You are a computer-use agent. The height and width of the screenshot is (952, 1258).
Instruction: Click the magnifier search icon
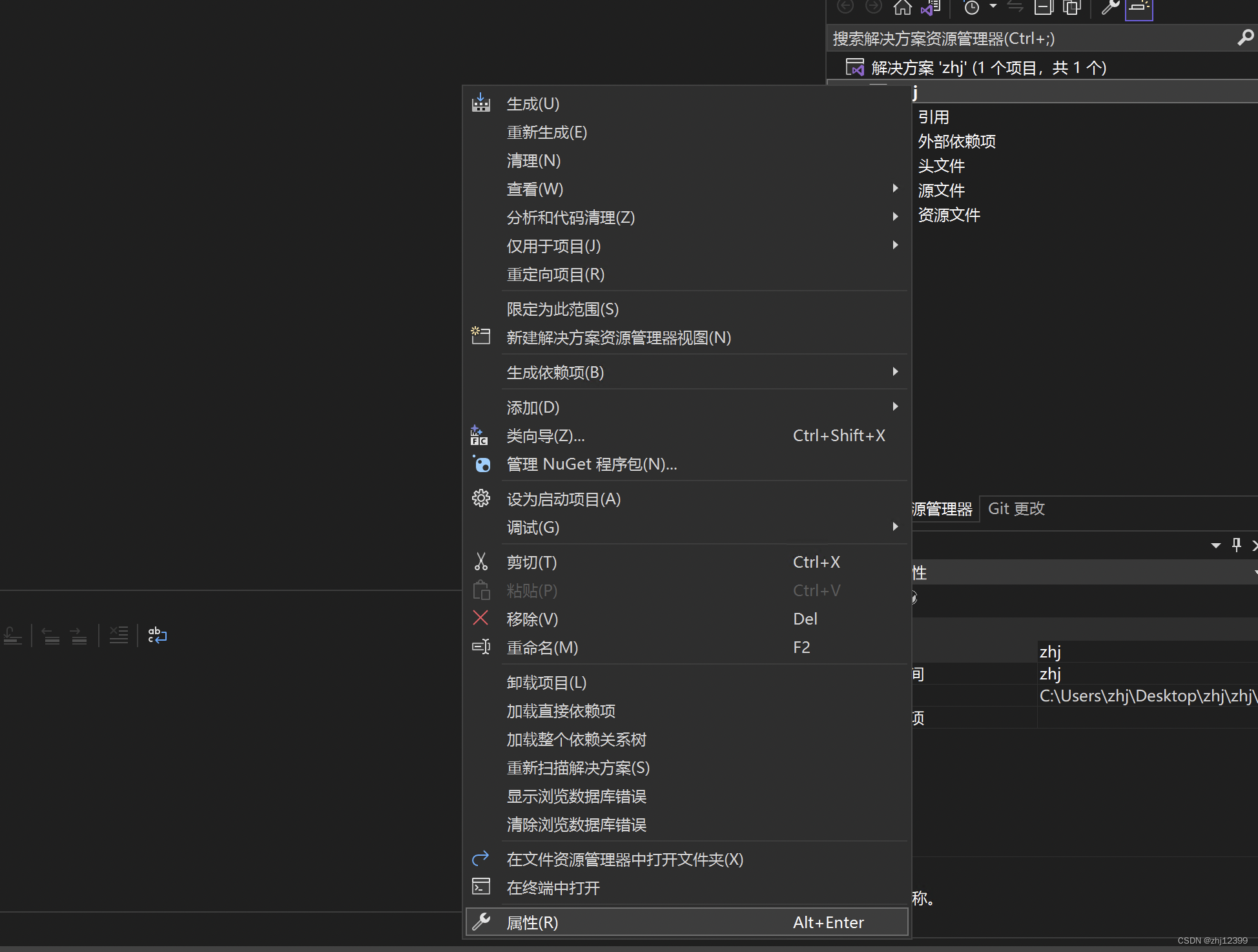pos(1245,38)
